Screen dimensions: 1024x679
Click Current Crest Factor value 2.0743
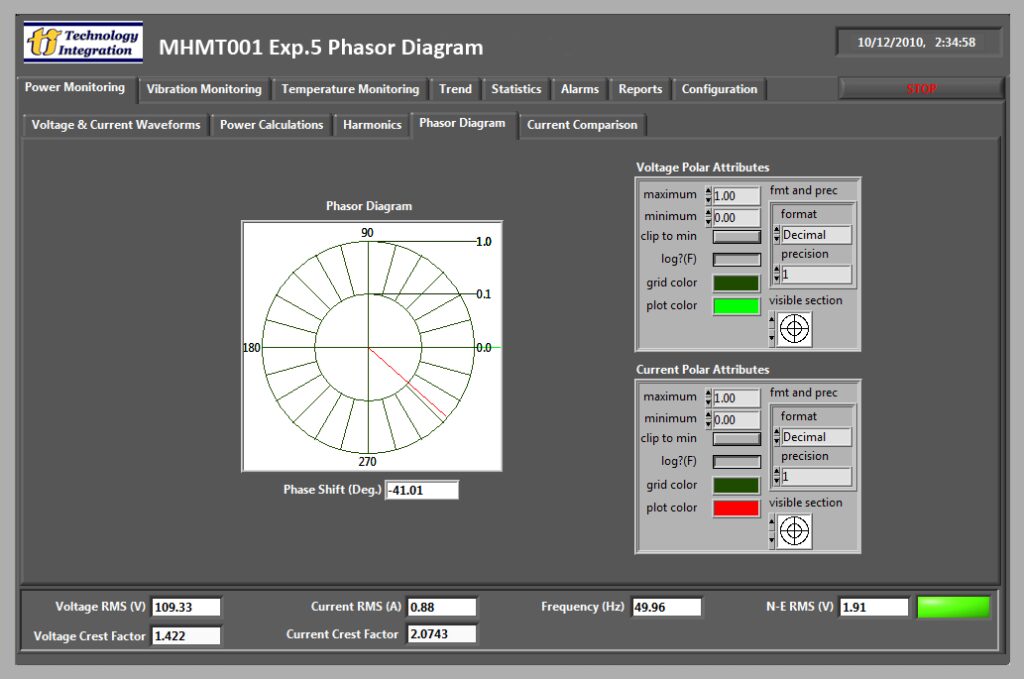click(x=442, y=634)
